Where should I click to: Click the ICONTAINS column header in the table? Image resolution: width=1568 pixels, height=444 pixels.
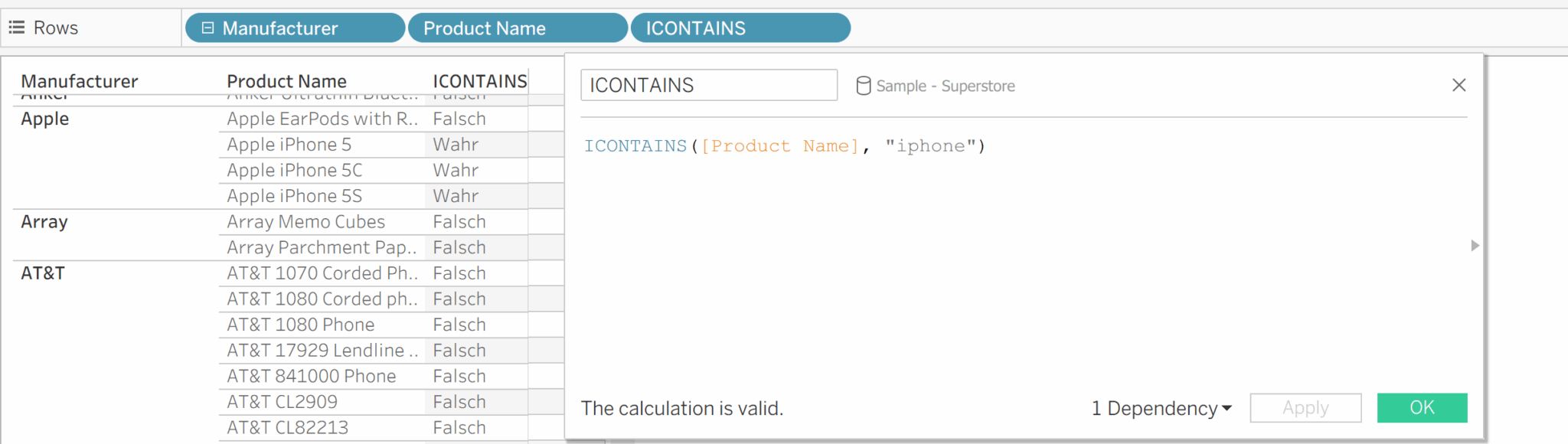tap(479, 80)
